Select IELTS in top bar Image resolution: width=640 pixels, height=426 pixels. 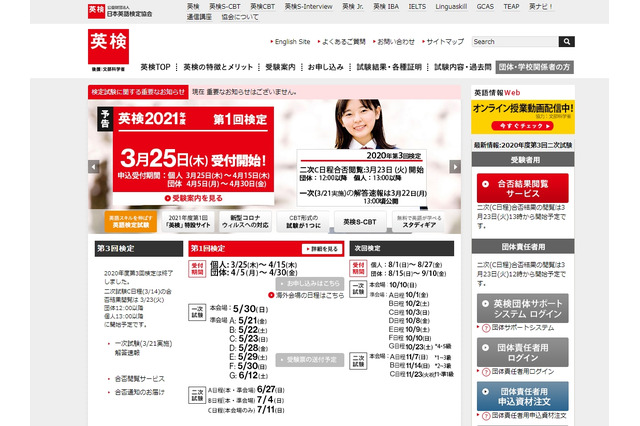coord(417,7)
